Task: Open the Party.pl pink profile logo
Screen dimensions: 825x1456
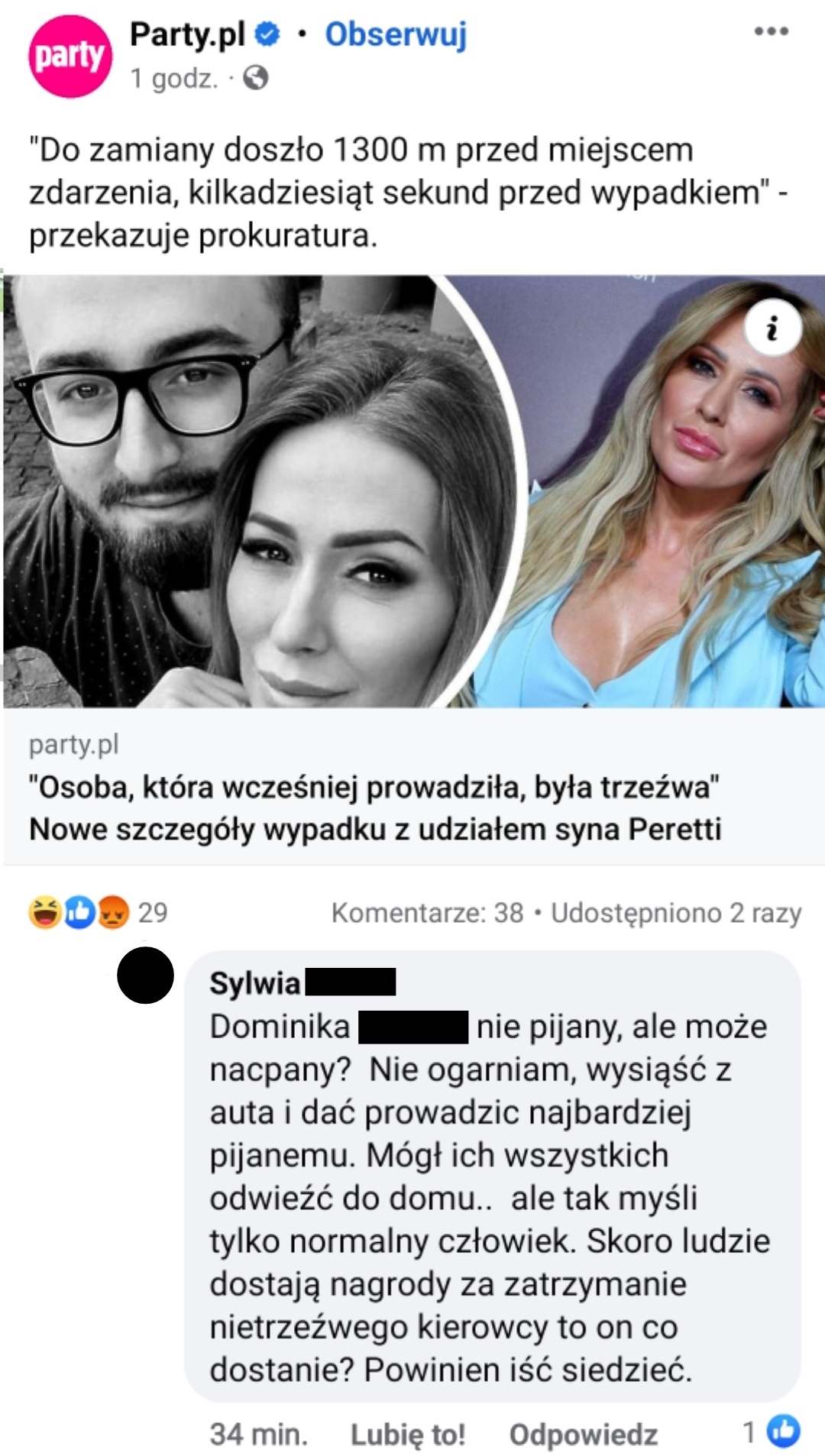Action: pyautogui.click(x=70, y=56)
